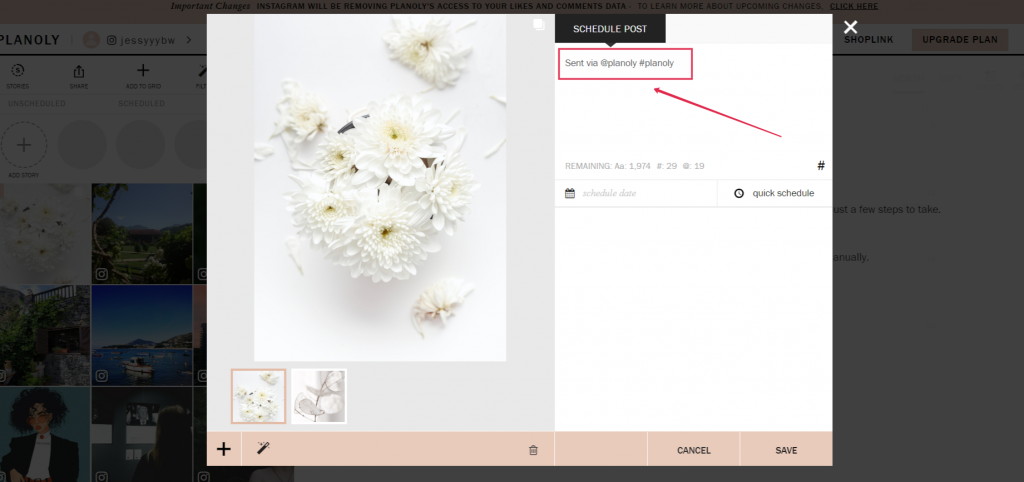Close the schedule post dialog with X
Image resolution: width=1024 pixels, height=482 pixels.
click(x=850, y=27)
